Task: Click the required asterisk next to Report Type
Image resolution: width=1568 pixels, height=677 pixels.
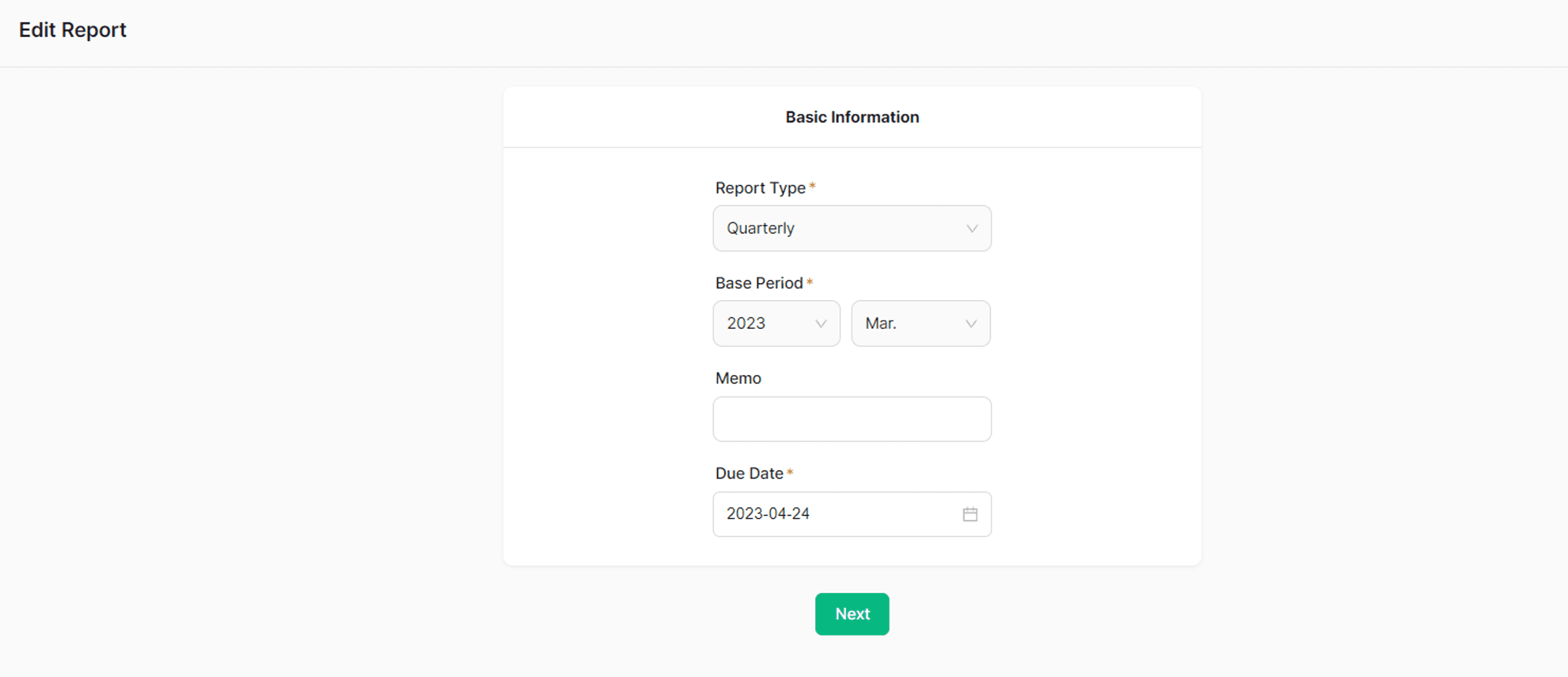Action: tap(812, 186)
